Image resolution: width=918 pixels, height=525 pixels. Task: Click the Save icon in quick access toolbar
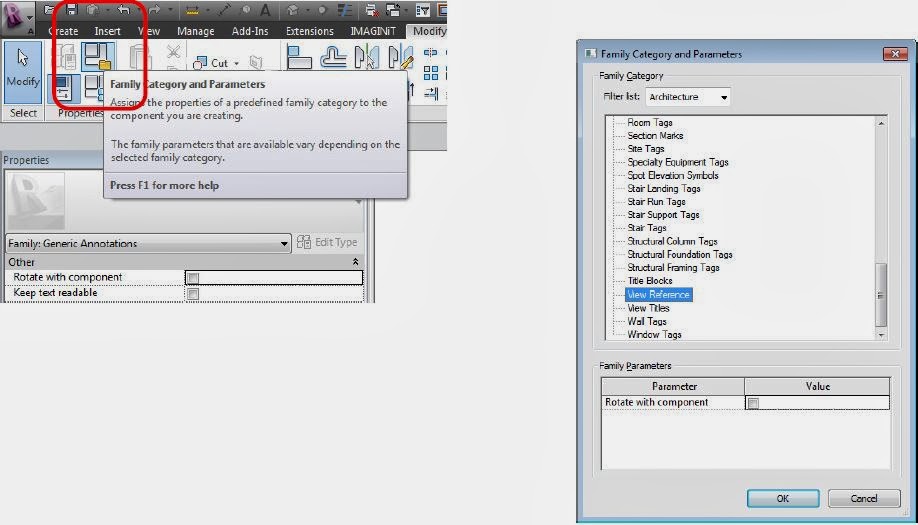(71, 9)
